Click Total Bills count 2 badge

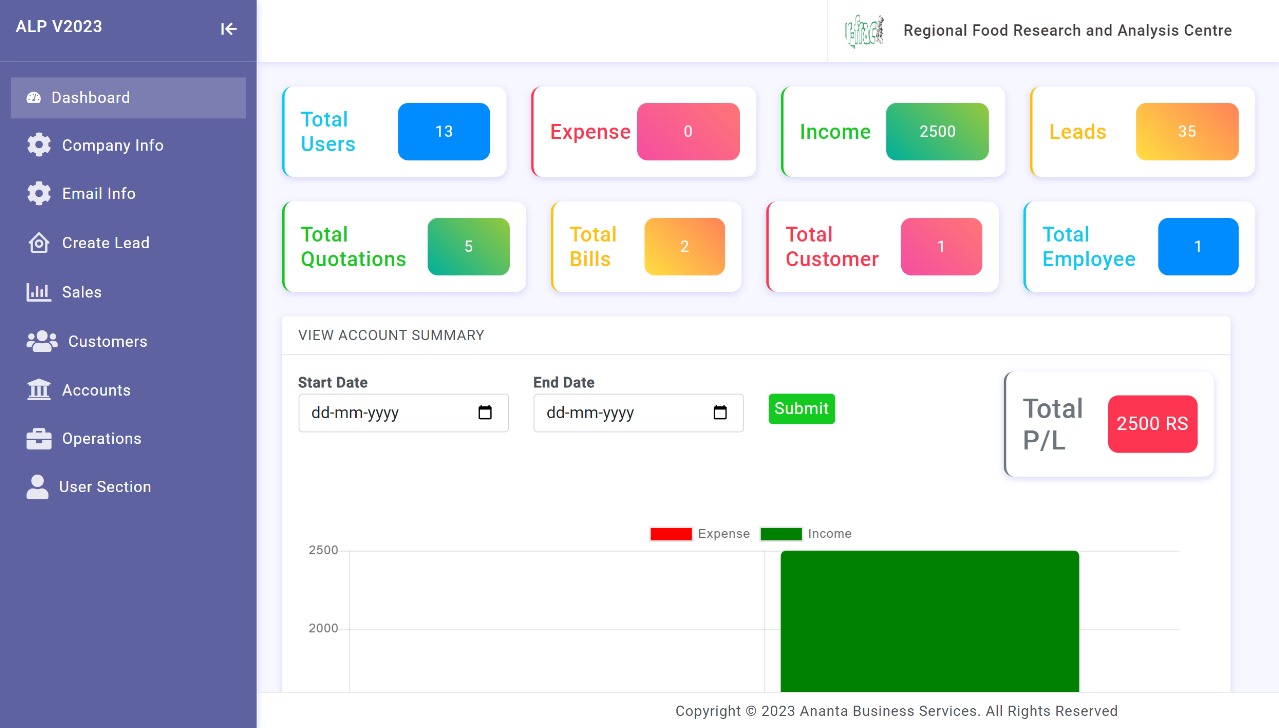685,246
